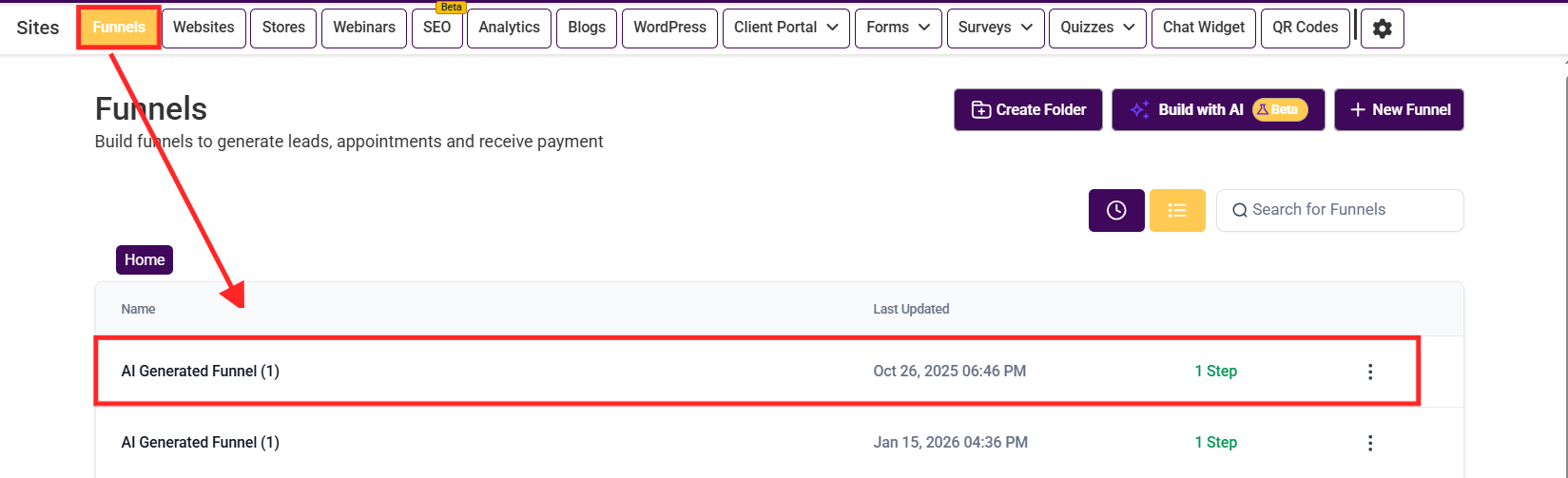Open the QR Codes tab

(1305, 29)
